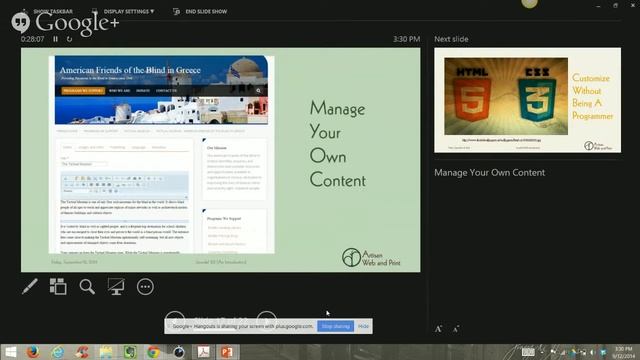Screen dimensions: 640x360
Task: Open the red C-shaped taskbar app
Action: tap(82, 352)
